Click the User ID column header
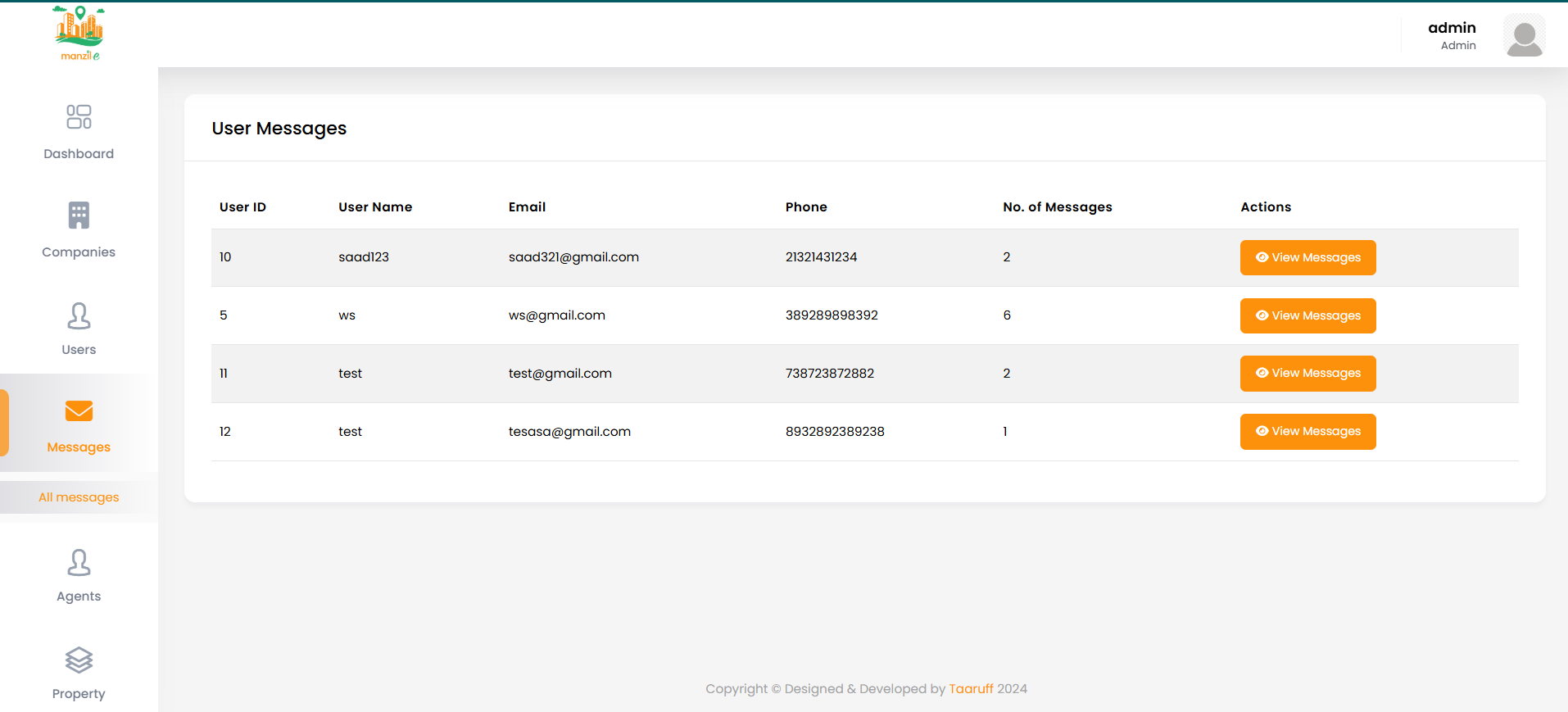Screen dimensions: 1568x712 coord(242,207)
